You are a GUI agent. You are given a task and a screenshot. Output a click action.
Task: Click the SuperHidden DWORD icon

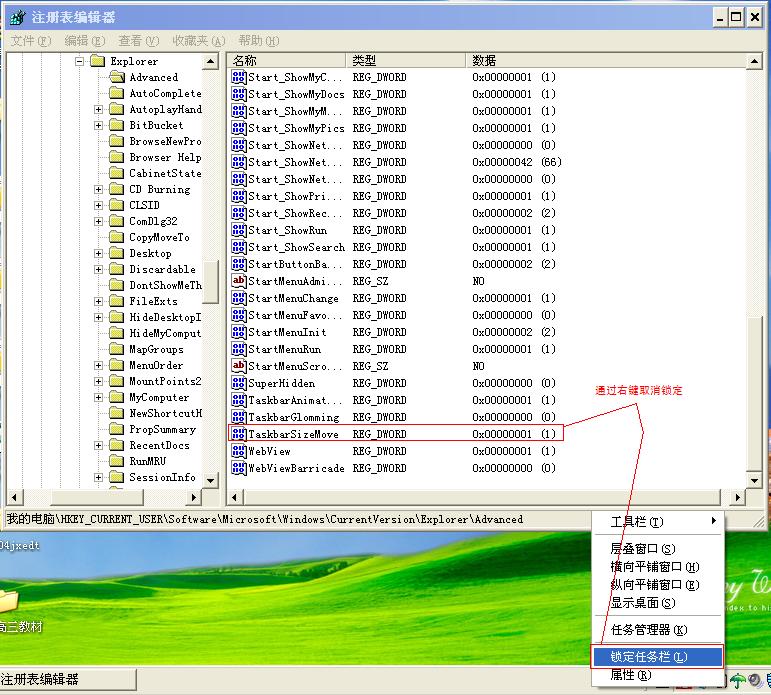coord(238,383)
